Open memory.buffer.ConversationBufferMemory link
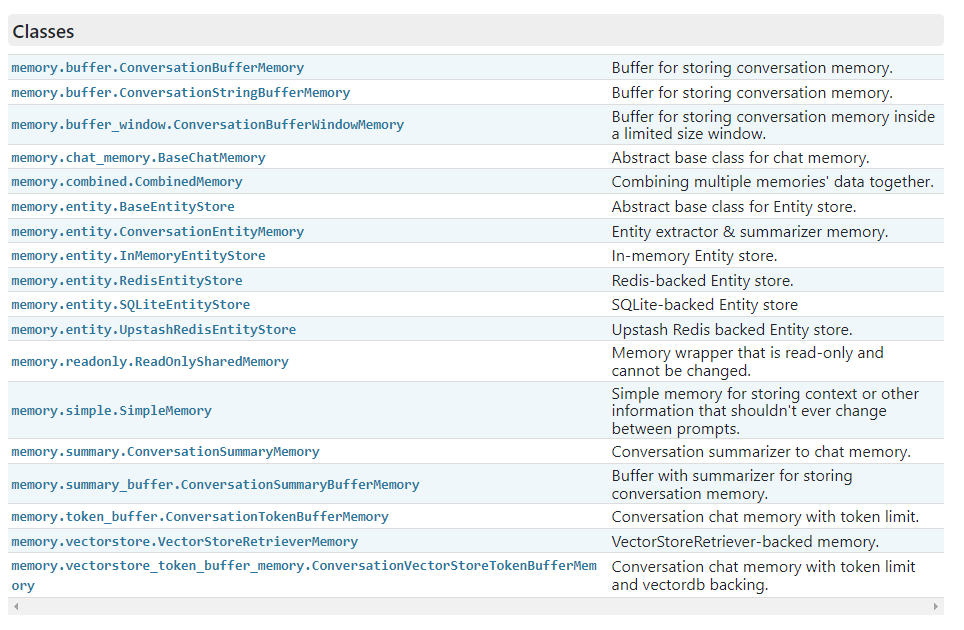Viewport: 964px width, 630px height. pos(157,68)
